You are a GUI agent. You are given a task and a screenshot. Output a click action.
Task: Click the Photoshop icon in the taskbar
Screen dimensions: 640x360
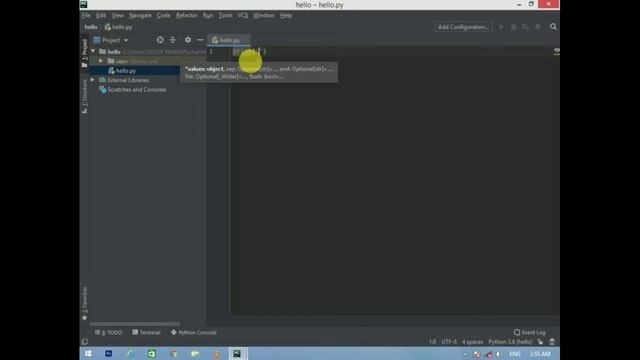coord(109,353)
